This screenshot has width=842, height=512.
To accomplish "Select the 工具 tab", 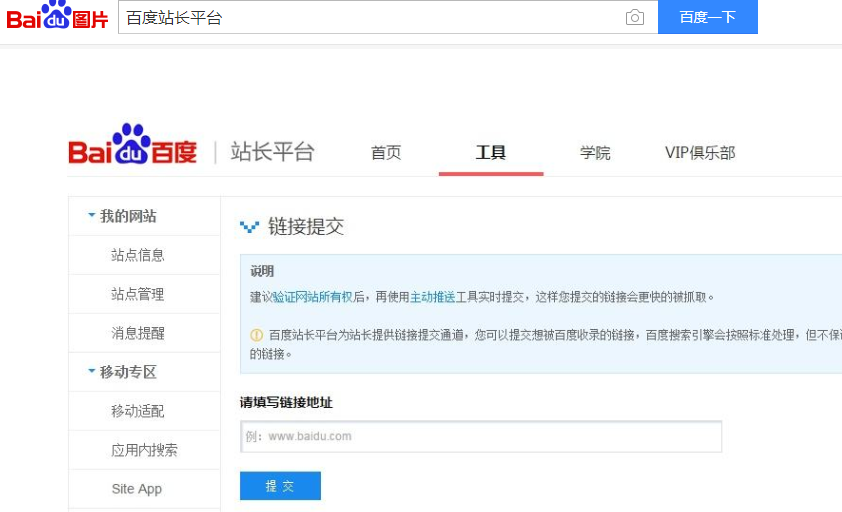I will pyautogui.click(x=491, y=153).
